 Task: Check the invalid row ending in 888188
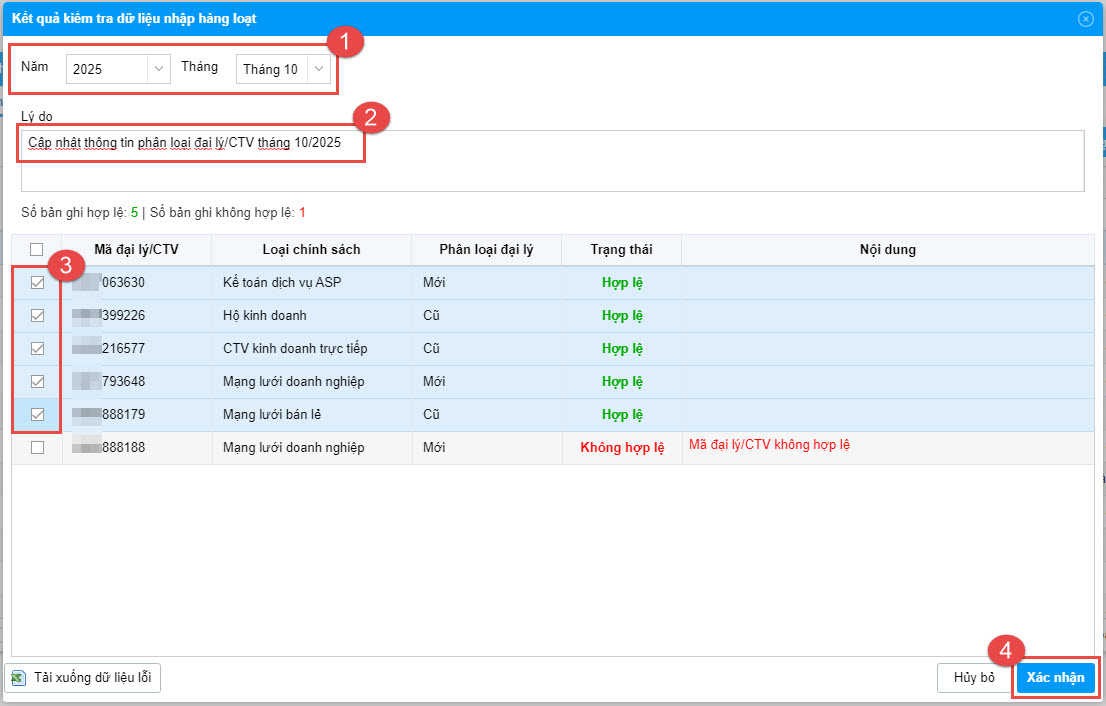click(x=38, y=448)
